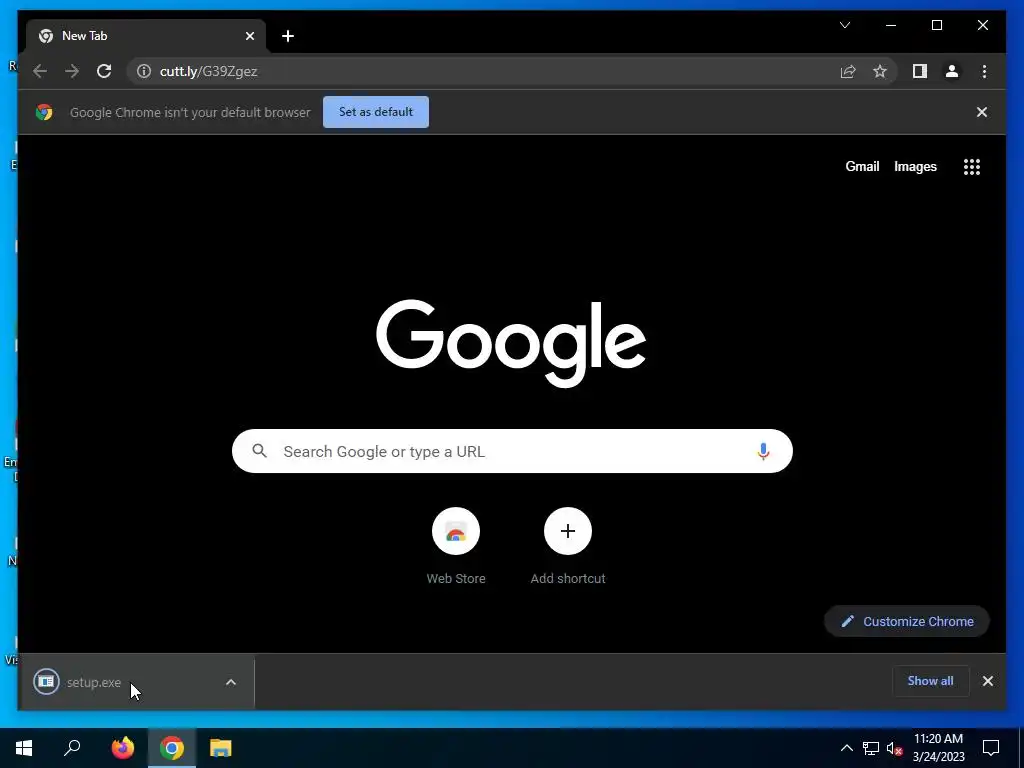The image size is (1024, 768).
Task: Start voice search with microphone icon
Action: (x=763, y=451)
